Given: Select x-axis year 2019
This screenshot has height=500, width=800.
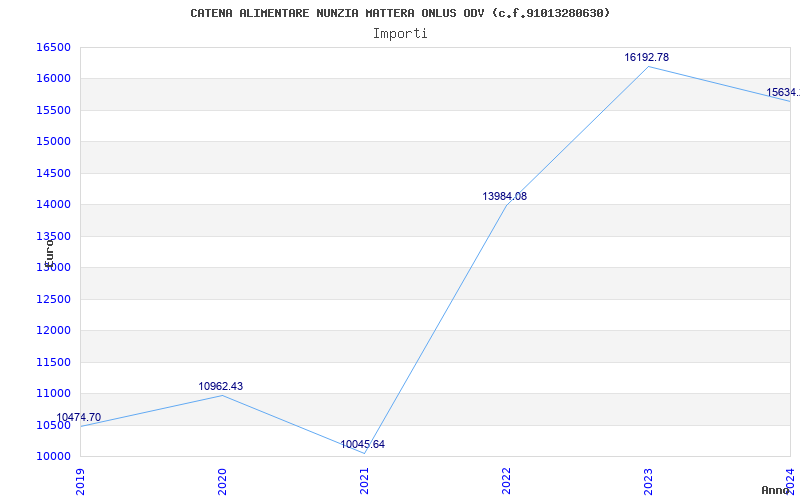Looking at the screenshot, I should click(x=80, y=482).
